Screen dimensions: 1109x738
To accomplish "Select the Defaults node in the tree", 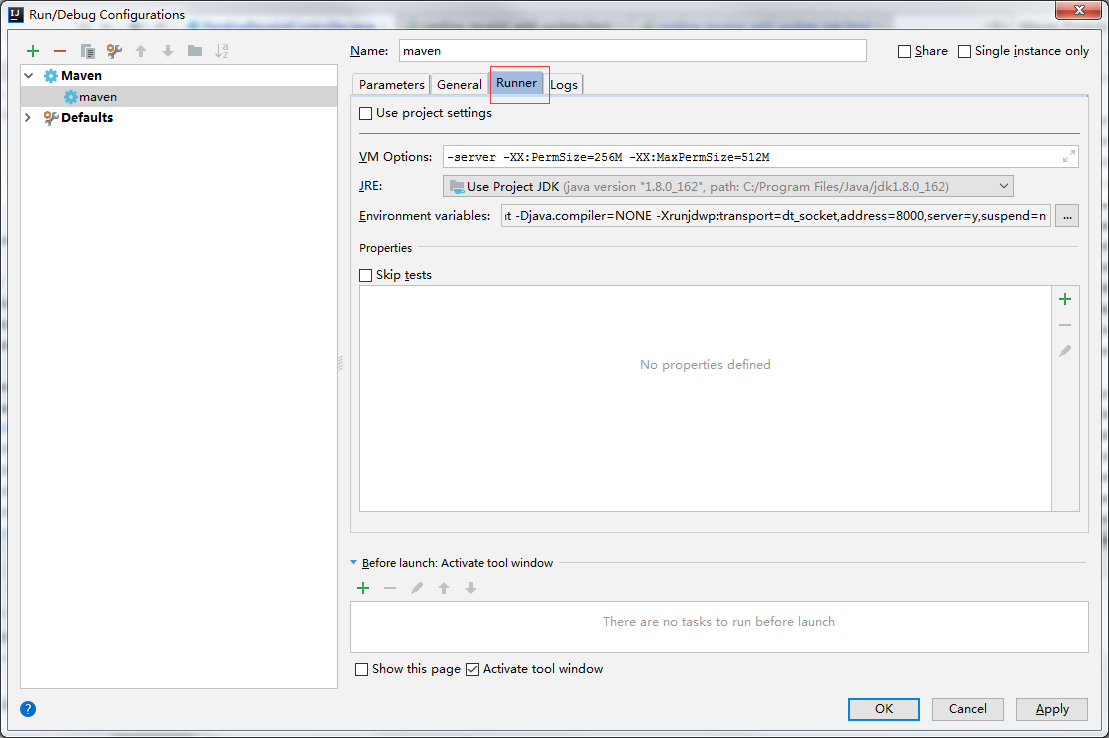I will click(87, 117).
